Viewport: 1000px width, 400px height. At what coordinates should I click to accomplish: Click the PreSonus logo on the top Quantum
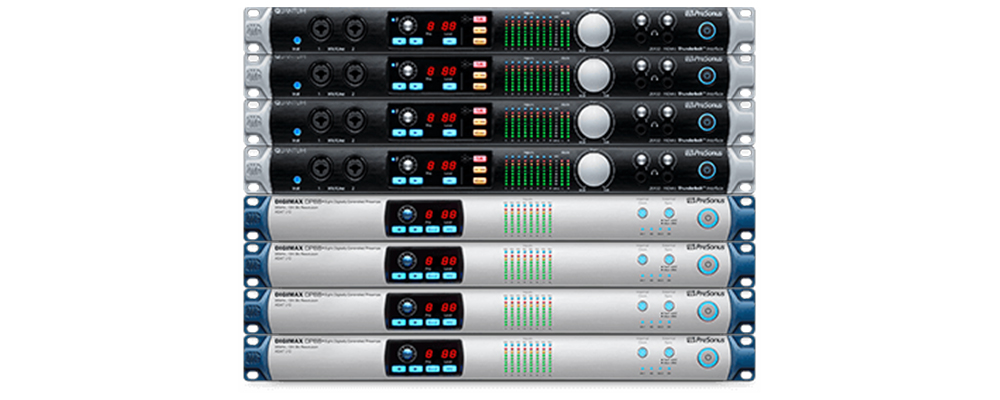tap(704, 12)
